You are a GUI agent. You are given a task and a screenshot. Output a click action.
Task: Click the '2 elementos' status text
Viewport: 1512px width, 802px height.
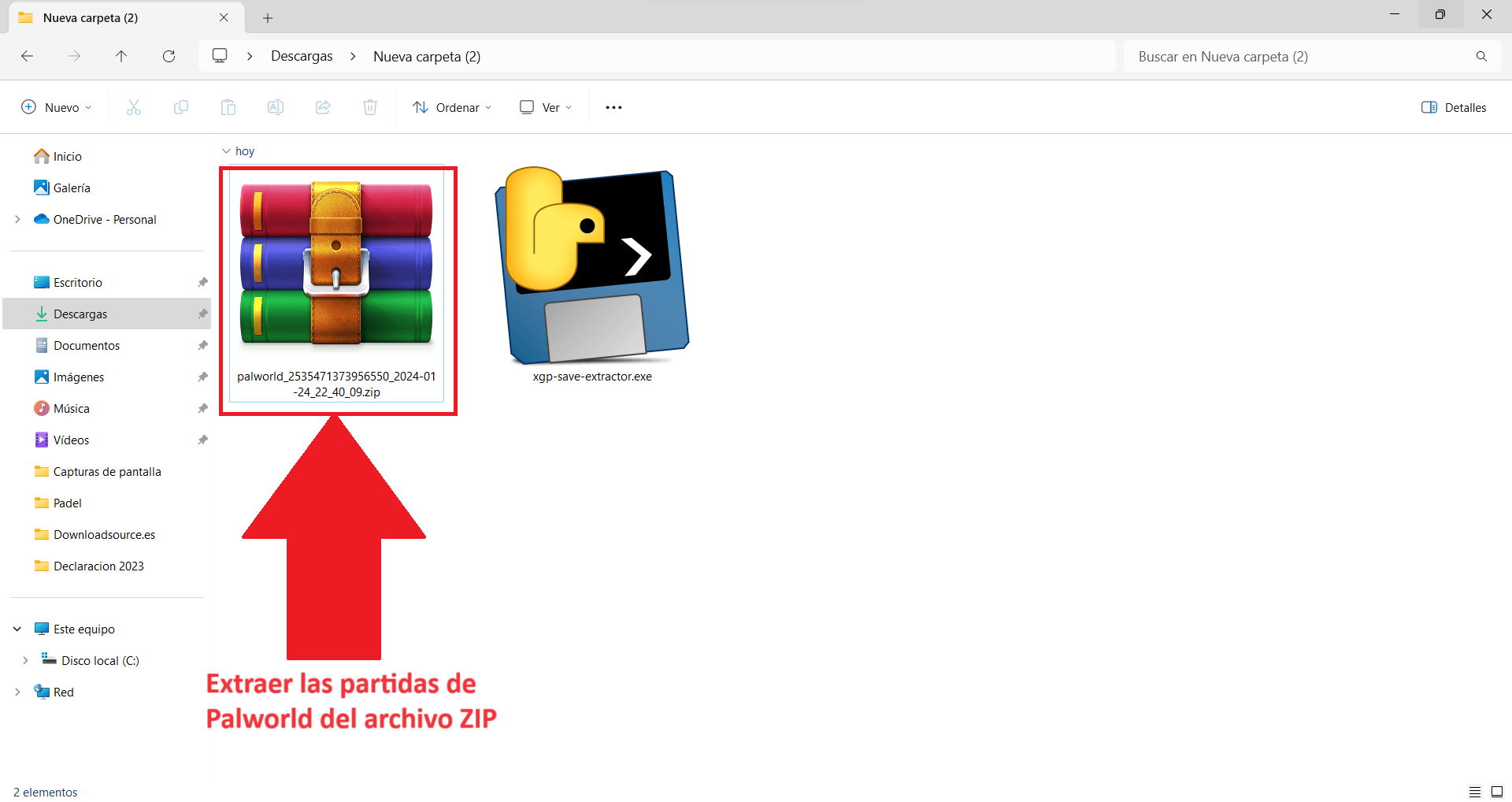[x=46, y=792]
